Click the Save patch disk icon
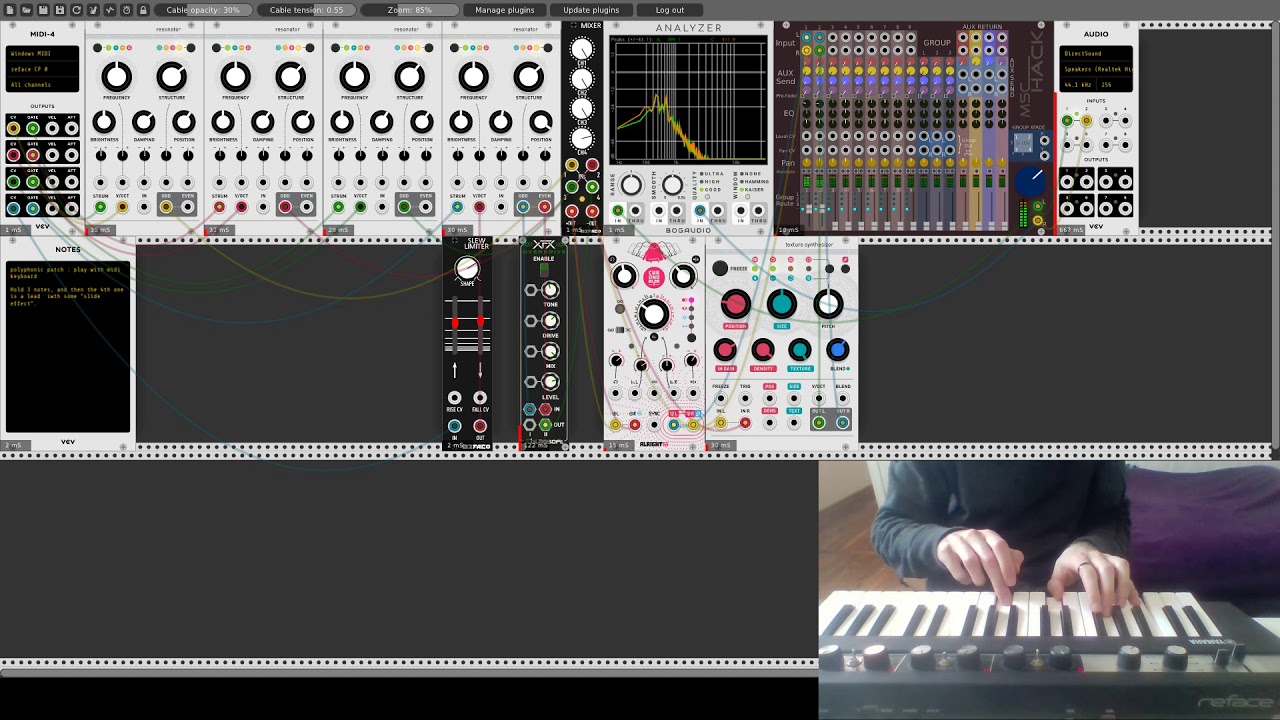The image size is (1280, 720). pos(43,10)
